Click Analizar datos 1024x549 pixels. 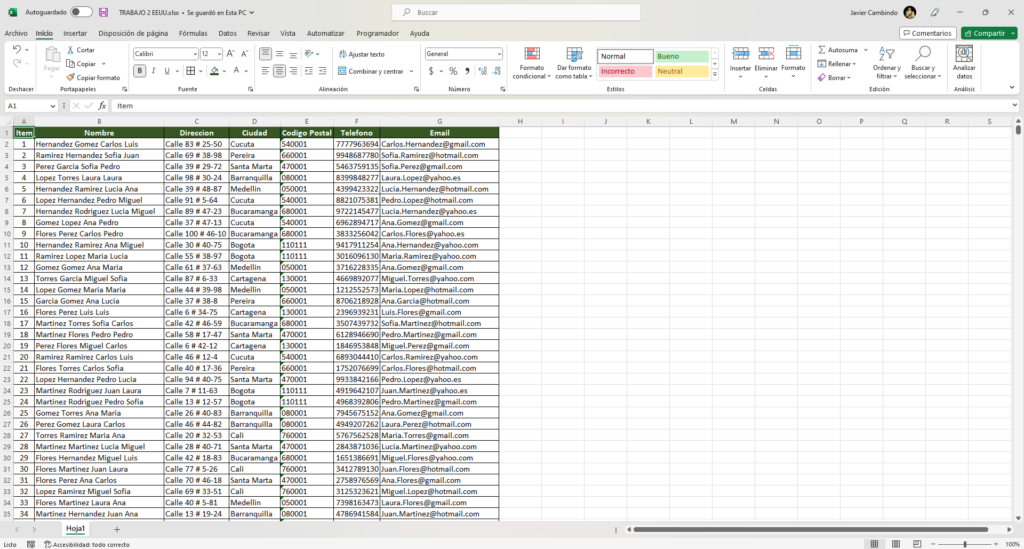(x=964, y=63)
